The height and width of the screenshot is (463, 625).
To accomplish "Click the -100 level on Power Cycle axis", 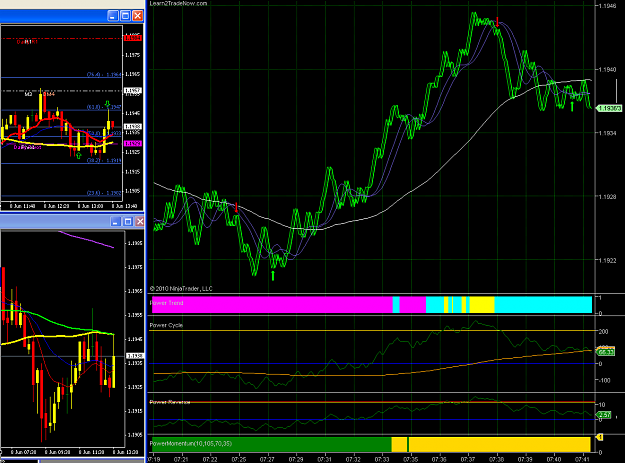I will 604,380.
